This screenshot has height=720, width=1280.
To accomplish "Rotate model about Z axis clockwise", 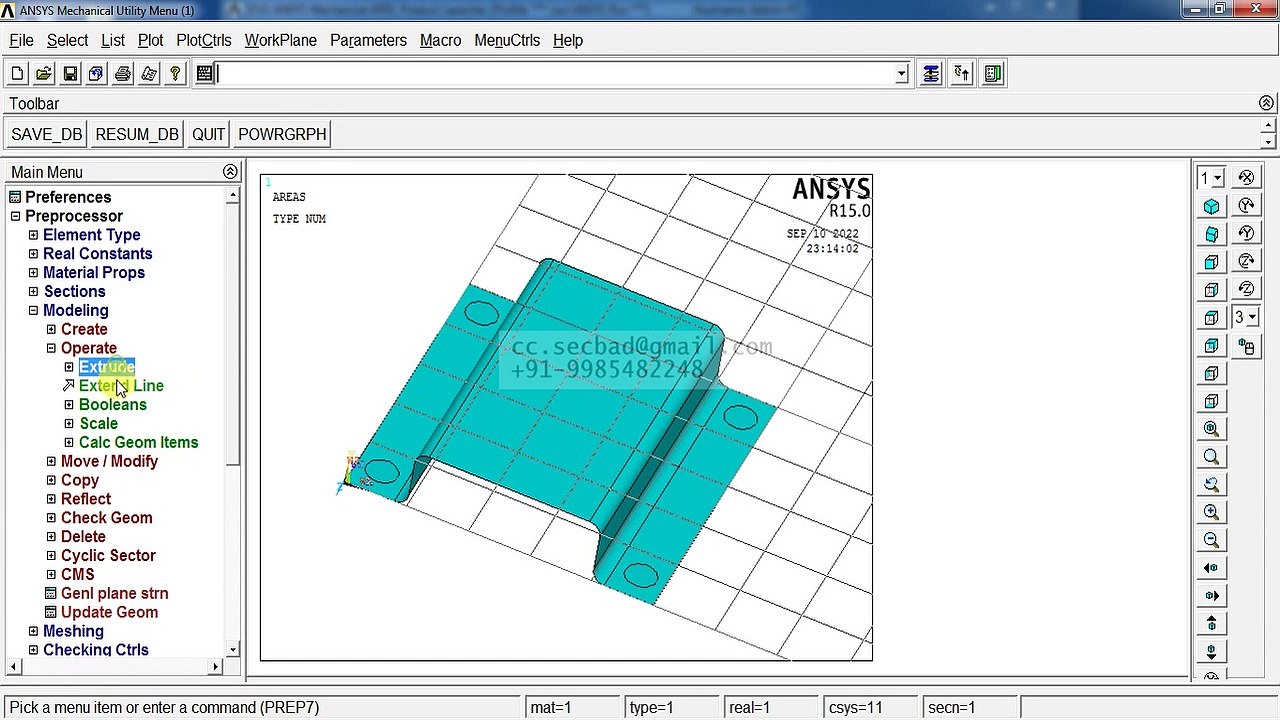I will pos(1246,262).
